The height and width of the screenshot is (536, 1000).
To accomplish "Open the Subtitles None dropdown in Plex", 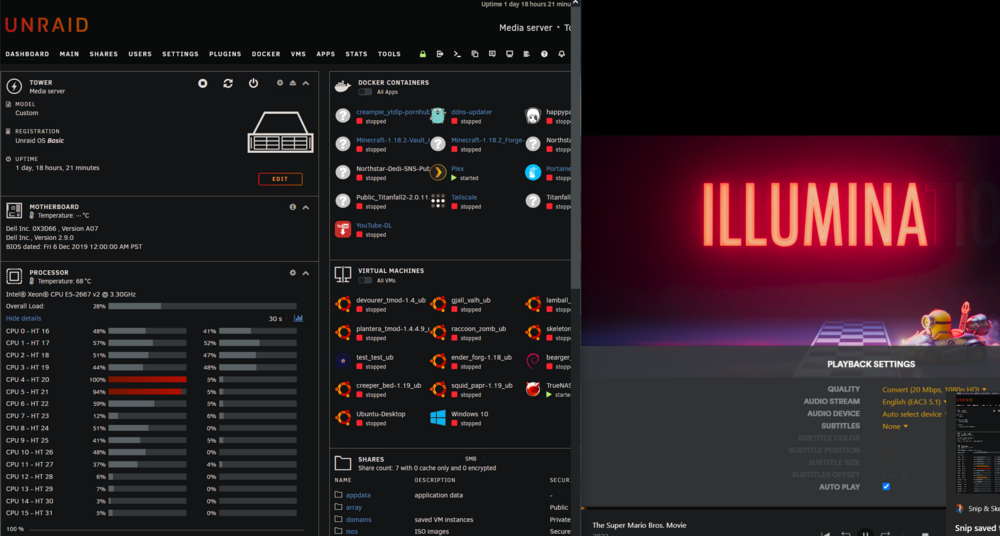I will [x=895, y=426].
